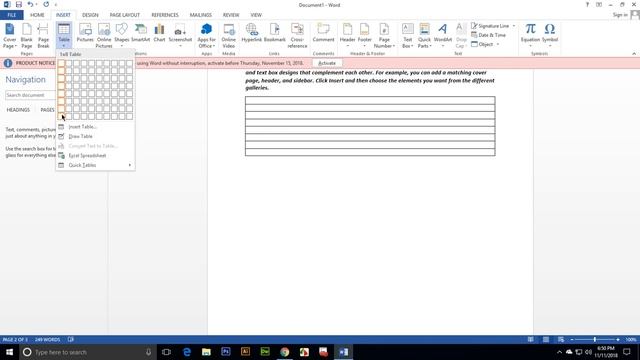Insert WordArt

(442, 34)
